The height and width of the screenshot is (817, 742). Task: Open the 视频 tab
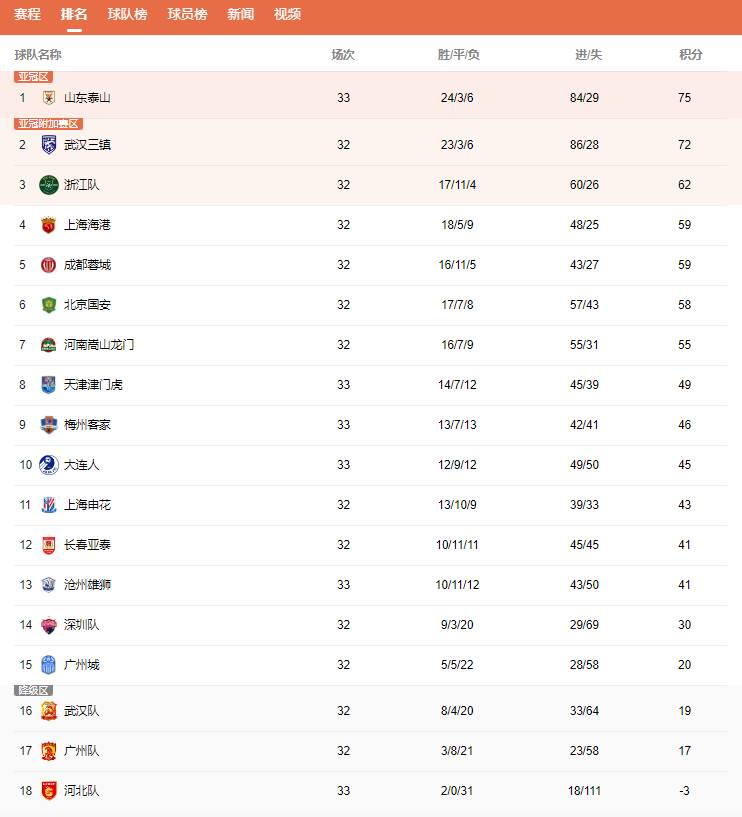pos(288,14)
